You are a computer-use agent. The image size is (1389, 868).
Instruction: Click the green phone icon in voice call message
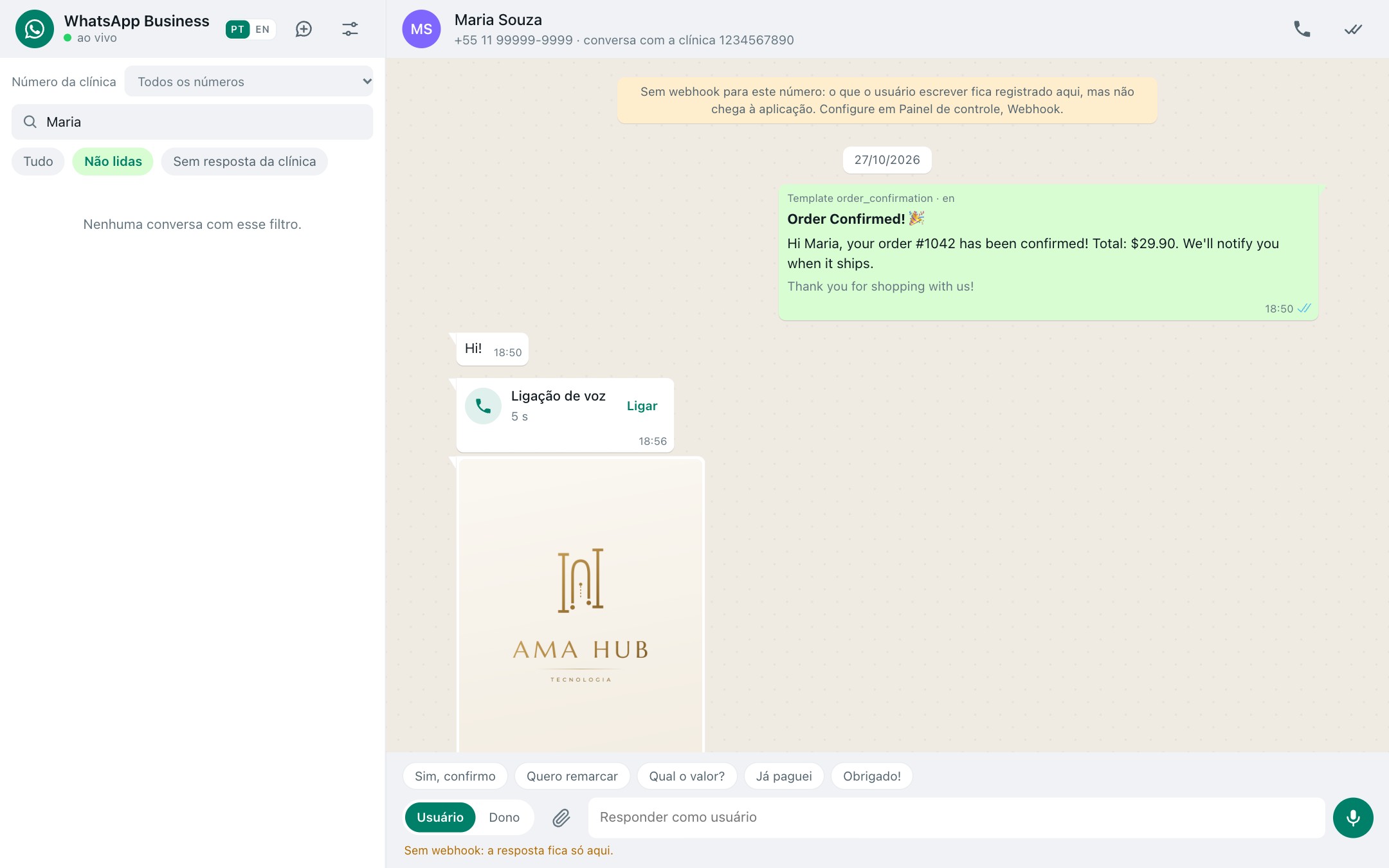(483, 406)
